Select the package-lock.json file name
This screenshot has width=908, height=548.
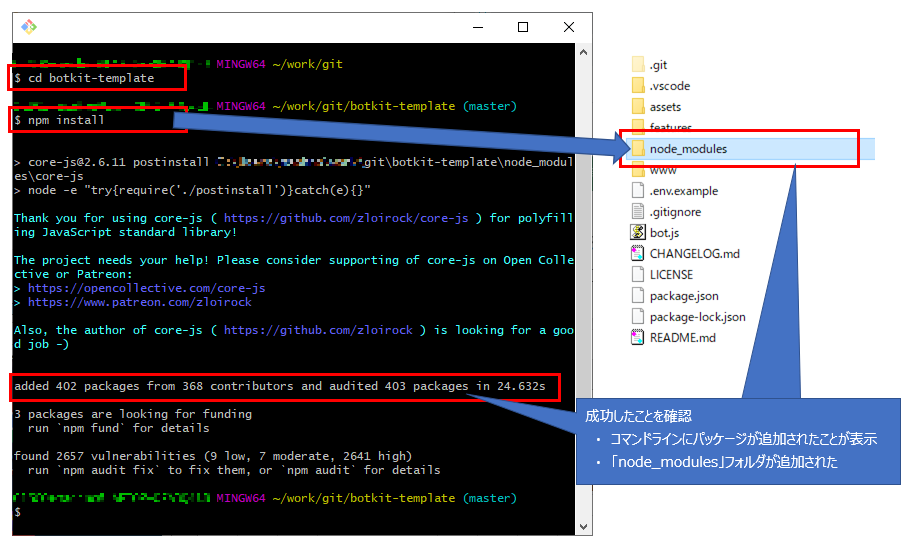697,317
